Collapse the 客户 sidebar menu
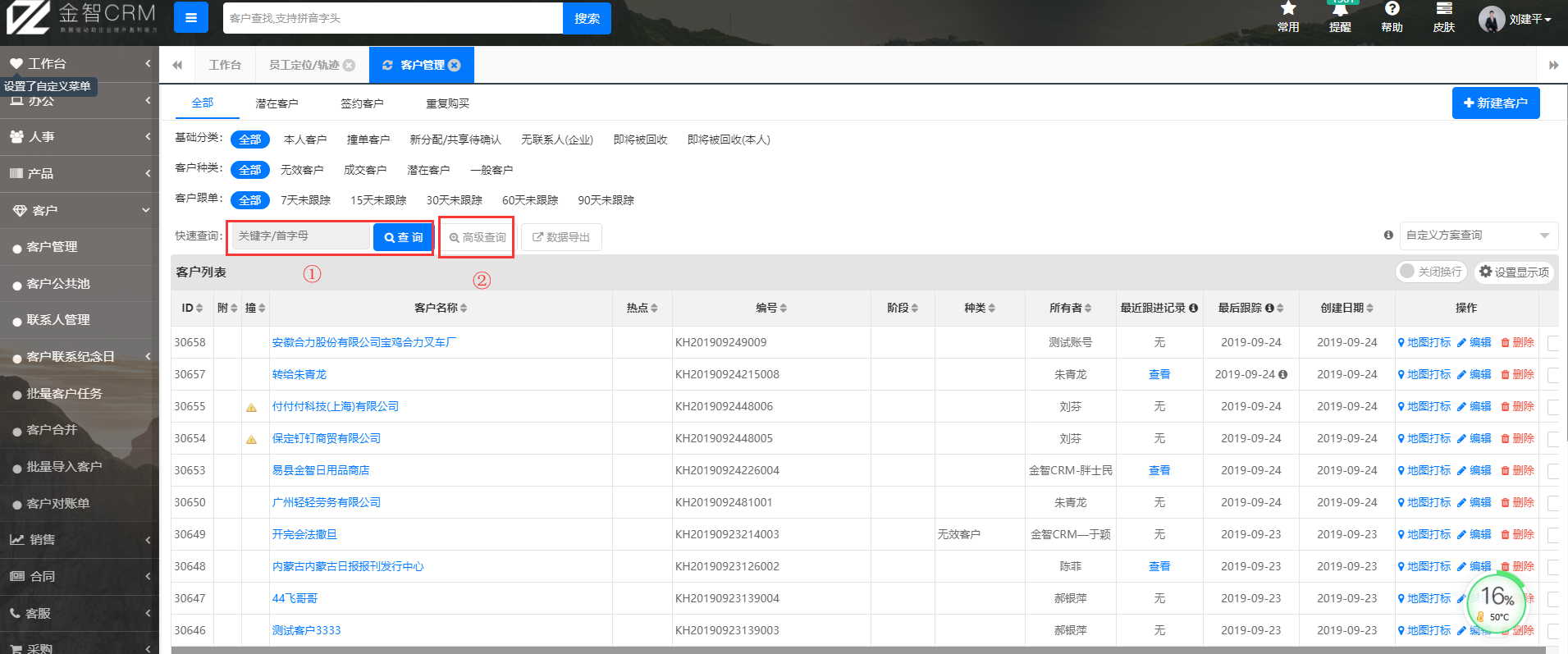 [80, 210]
